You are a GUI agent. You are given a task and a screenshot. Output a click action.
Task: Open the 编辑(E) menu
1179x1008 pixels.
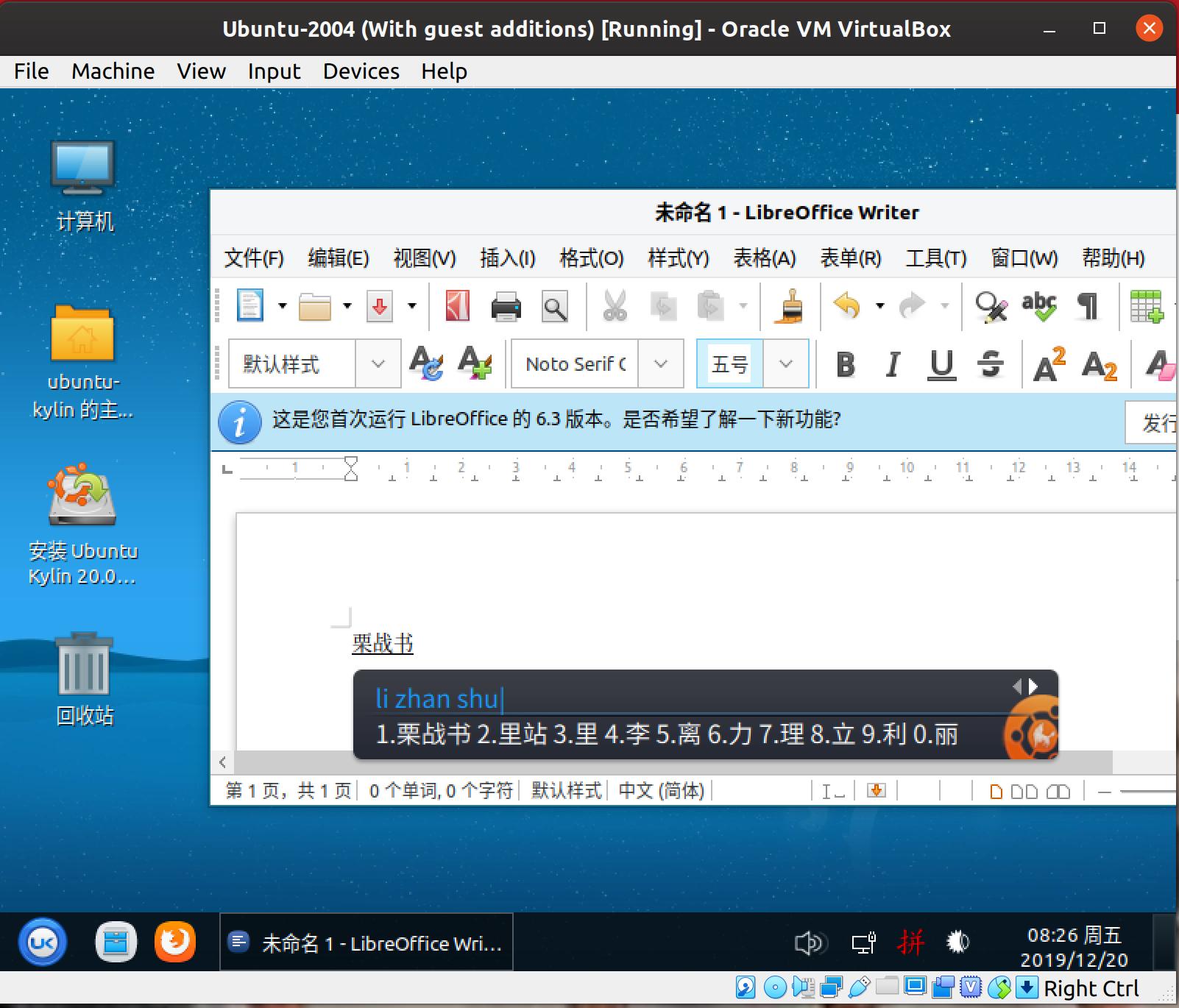[338, 258]
